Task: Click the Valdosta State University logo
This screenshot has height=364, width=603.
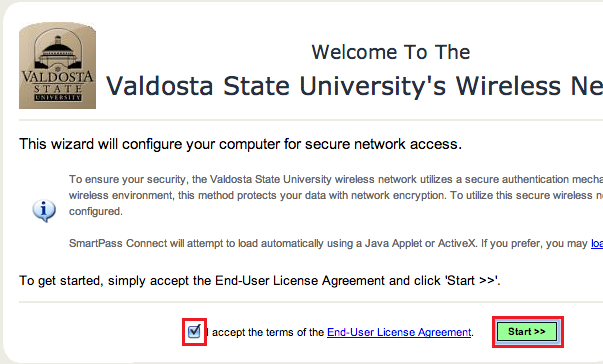Action: click(57, 65)
